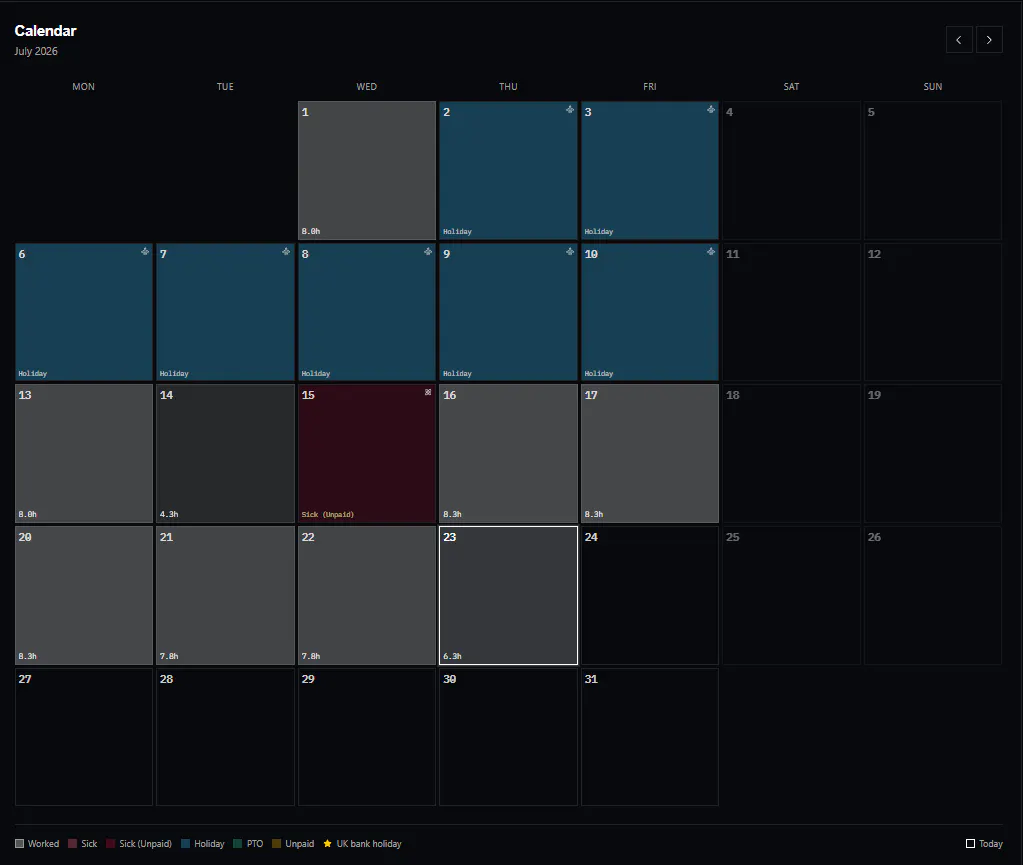Select July 28 day cell

tap(225, 737)
